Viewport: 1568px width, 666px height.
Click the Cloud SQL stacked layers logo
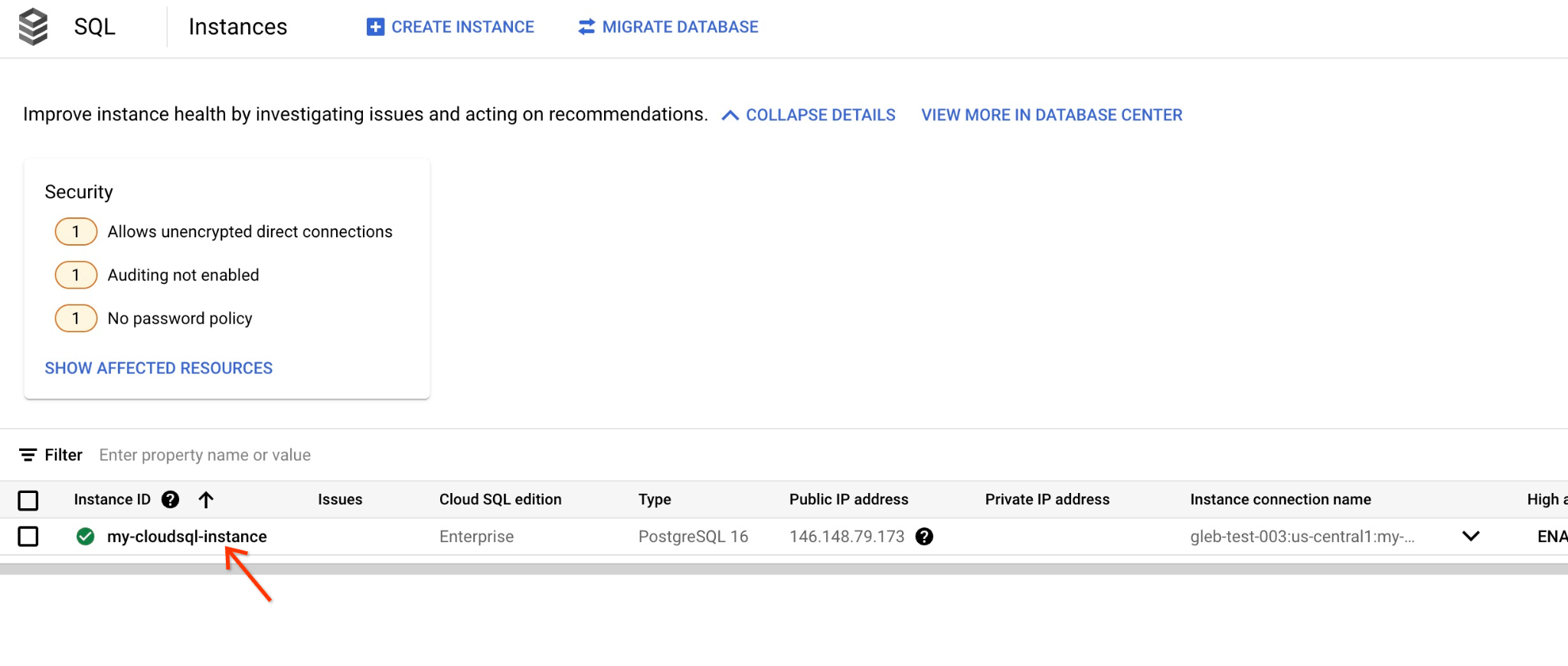pos(33,27)
